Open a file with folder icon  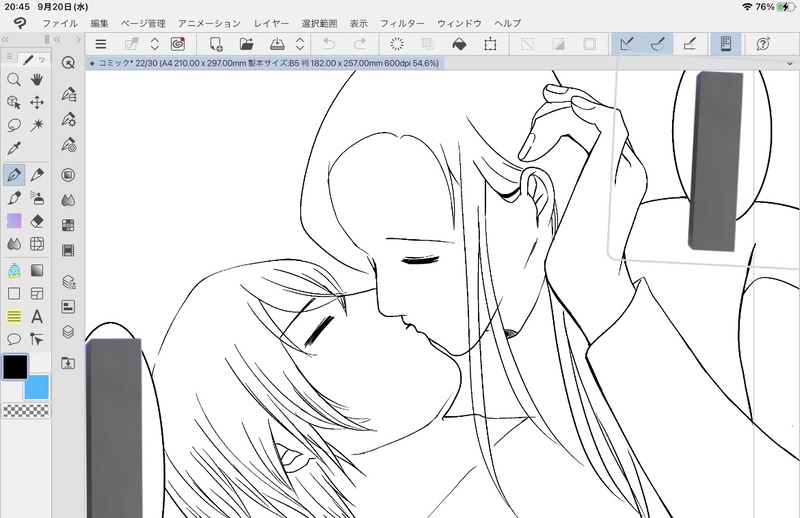pyautogui.click(x=246, y=44)
